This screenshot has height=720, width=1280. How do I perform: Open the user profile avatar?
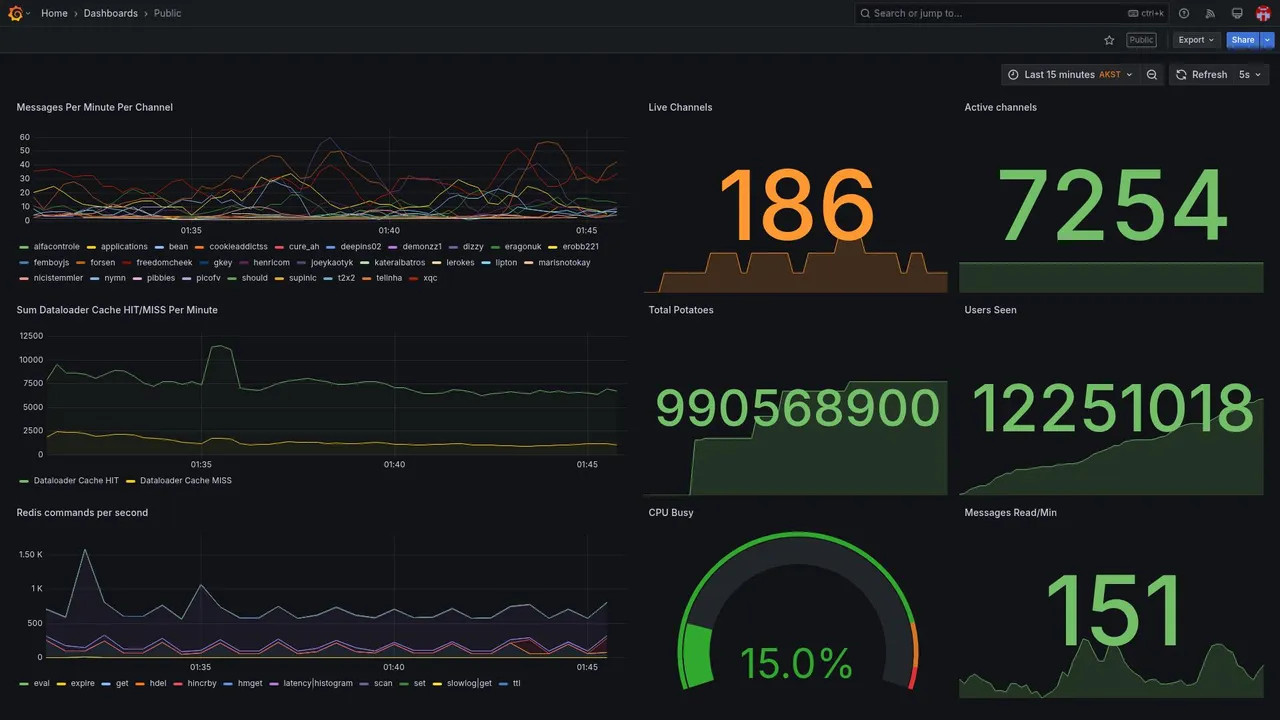(x=1263, y=13)
